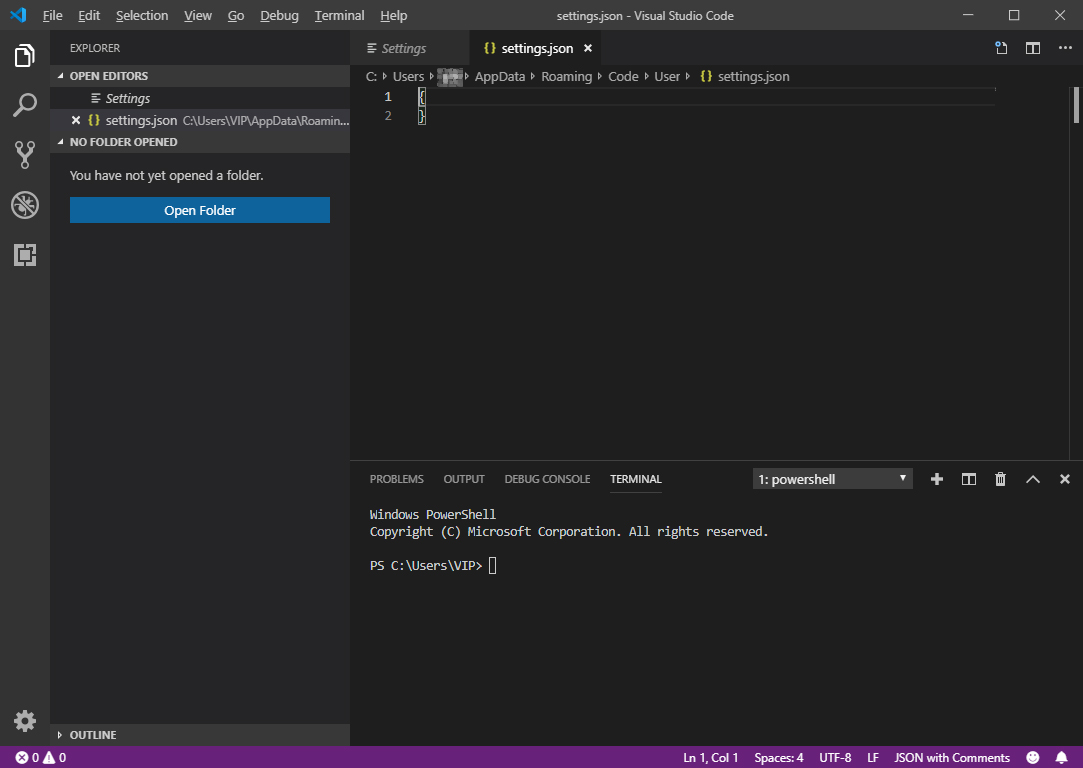The image size is (1083, 768).
Task: Select settings.json in Open Editors list
Action: (x=200, y=120)
